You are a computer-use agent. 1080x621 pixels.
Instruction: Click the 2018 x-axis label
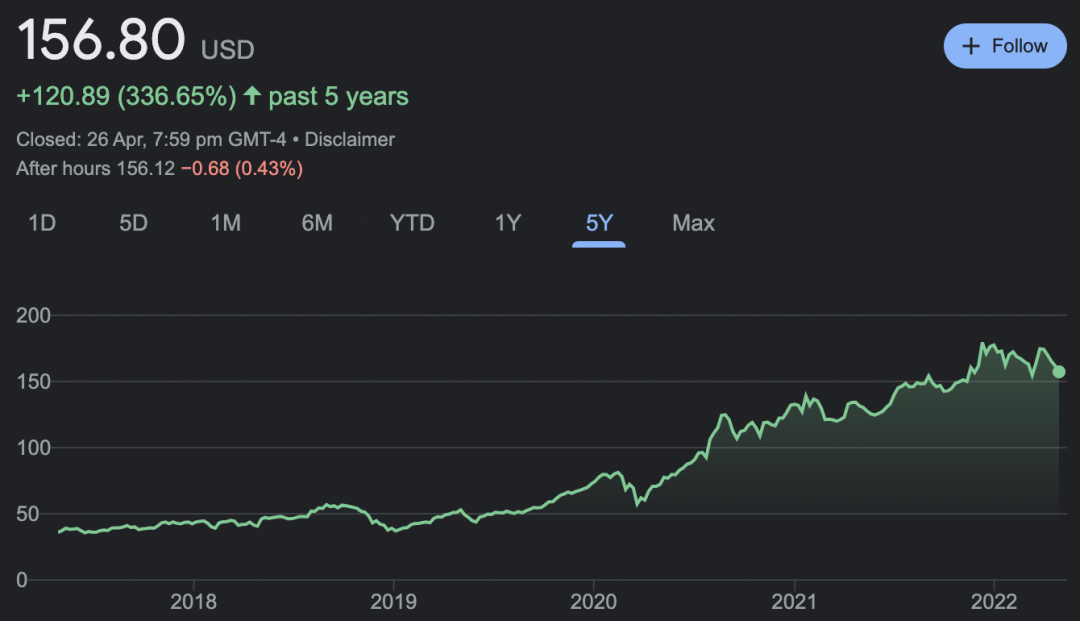point(194,602)
